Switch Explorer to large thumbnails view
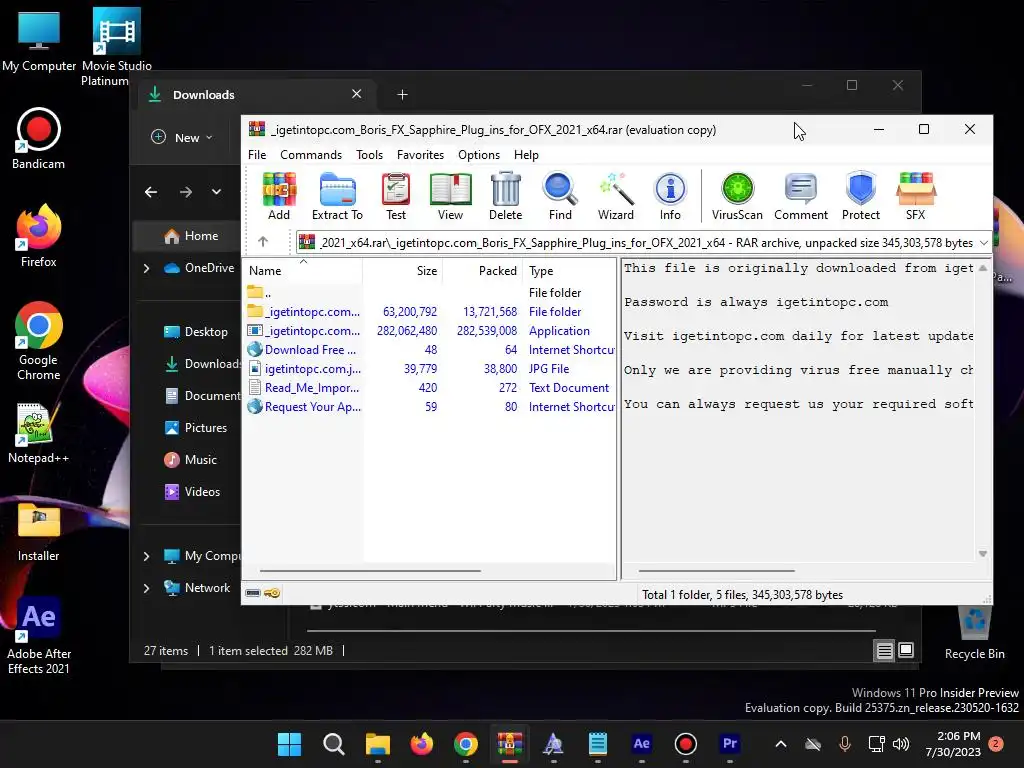 point(906,650)
